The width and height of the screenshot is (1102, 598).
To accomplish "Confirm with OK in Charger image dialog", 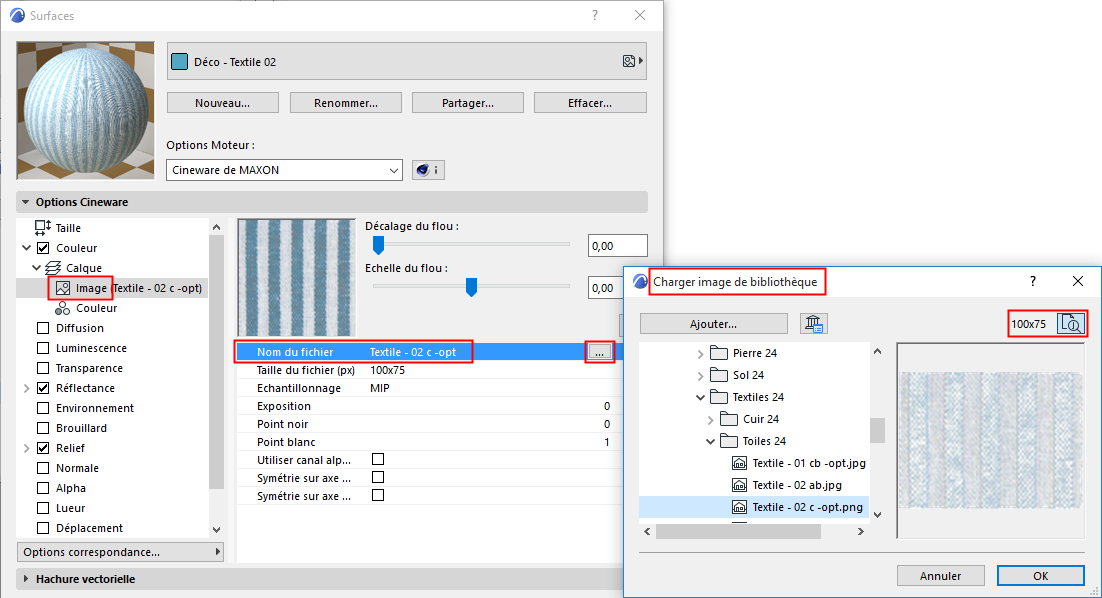I will tap(1041, 576).
